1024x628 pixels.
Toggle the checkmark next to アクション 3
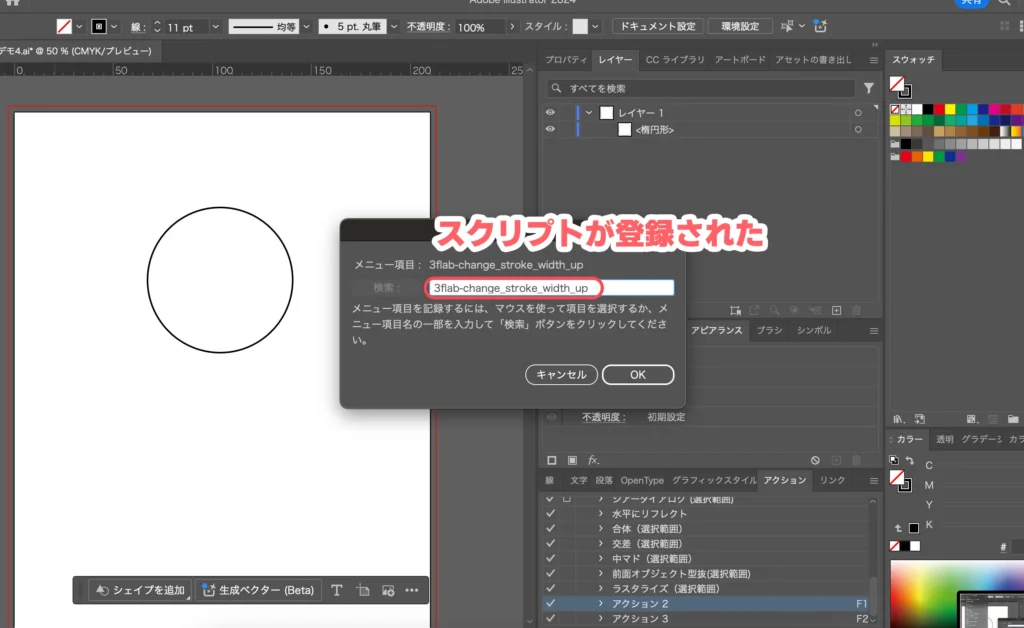[551, 618]
